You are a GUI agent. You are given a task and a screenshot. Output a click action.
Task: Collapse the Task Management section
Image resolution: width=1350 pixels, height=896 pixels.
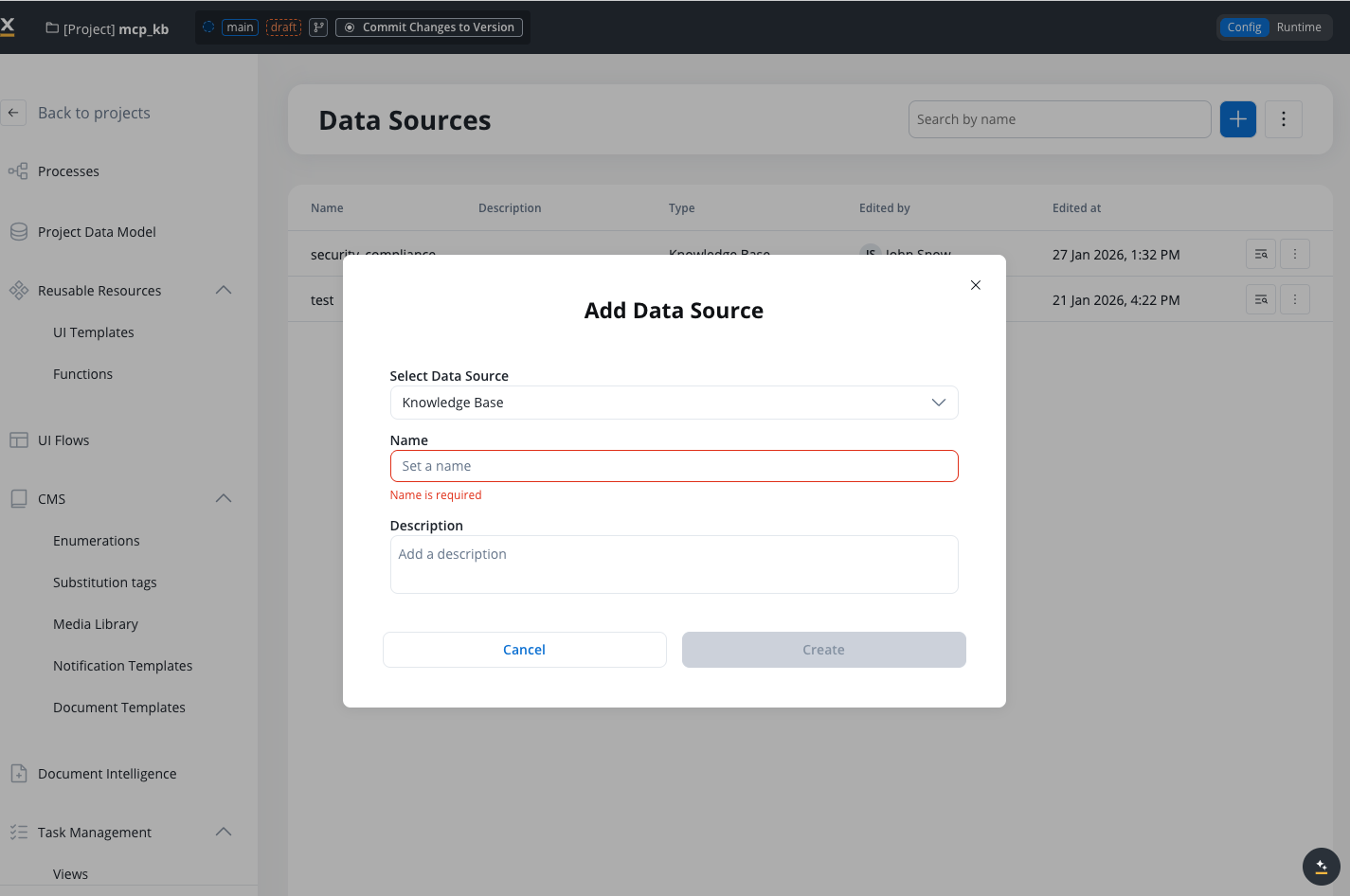coord(224,832)
